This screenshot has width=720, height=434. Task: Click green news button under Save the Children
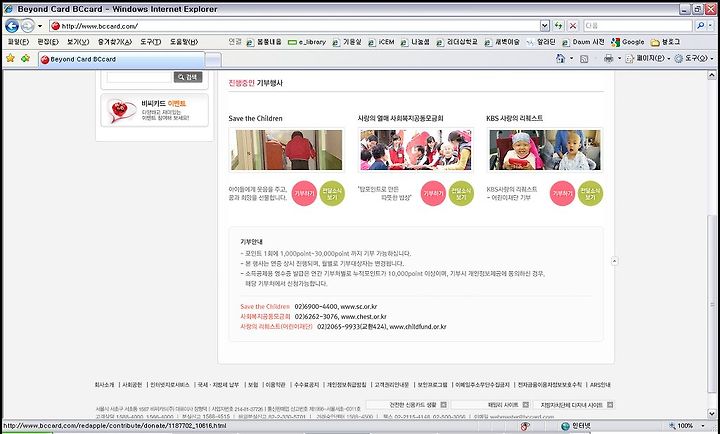click(x=332, y=193)
